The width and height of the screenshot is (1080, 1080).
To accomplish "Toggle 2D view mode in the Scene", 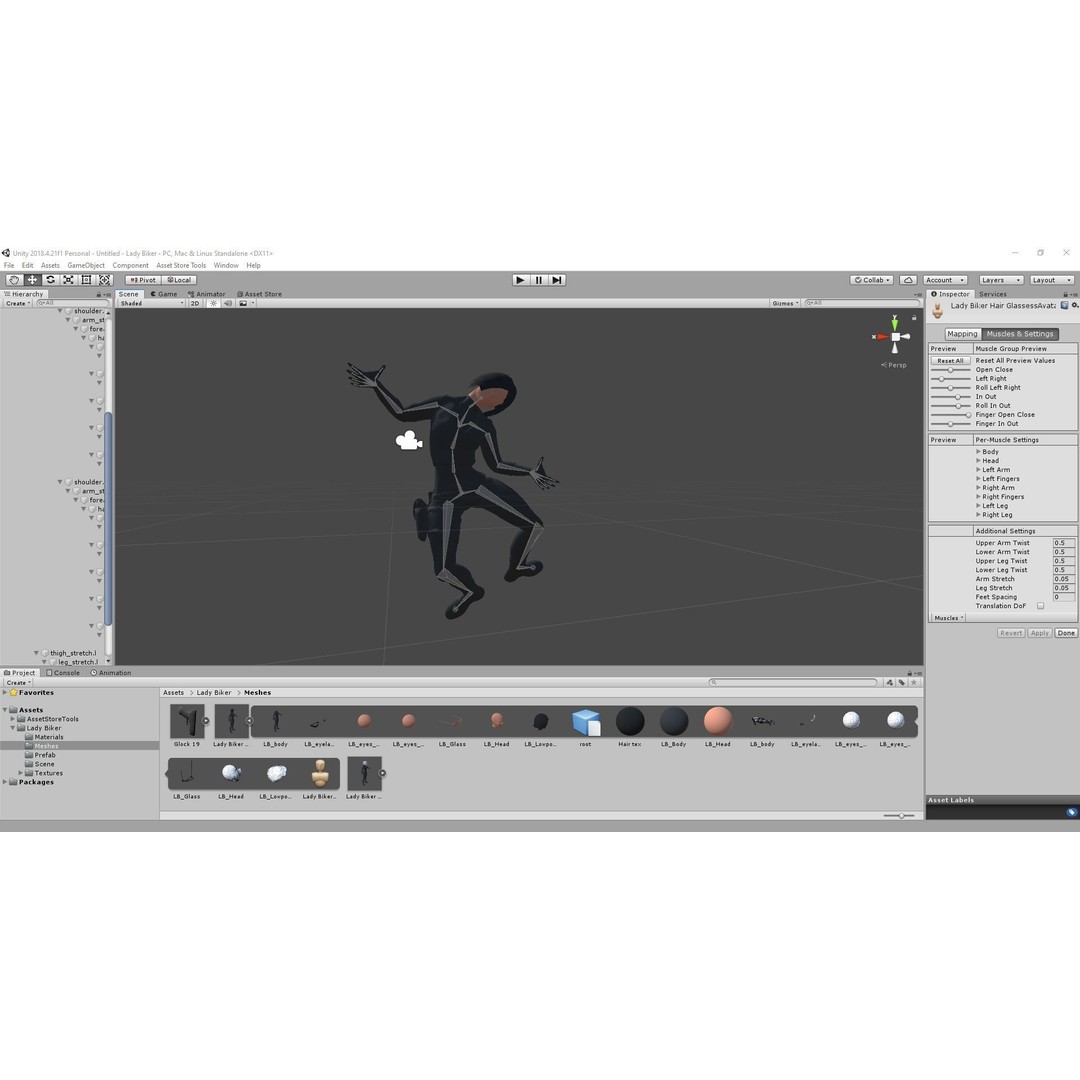I will coord(195,303).
